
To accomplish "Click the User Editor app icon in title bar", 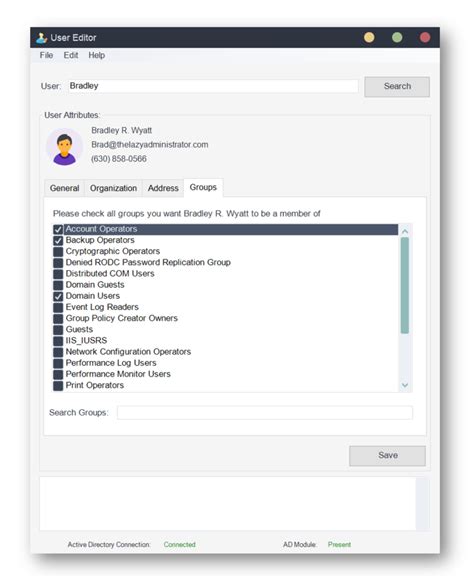I will click(x=42, y=38).
